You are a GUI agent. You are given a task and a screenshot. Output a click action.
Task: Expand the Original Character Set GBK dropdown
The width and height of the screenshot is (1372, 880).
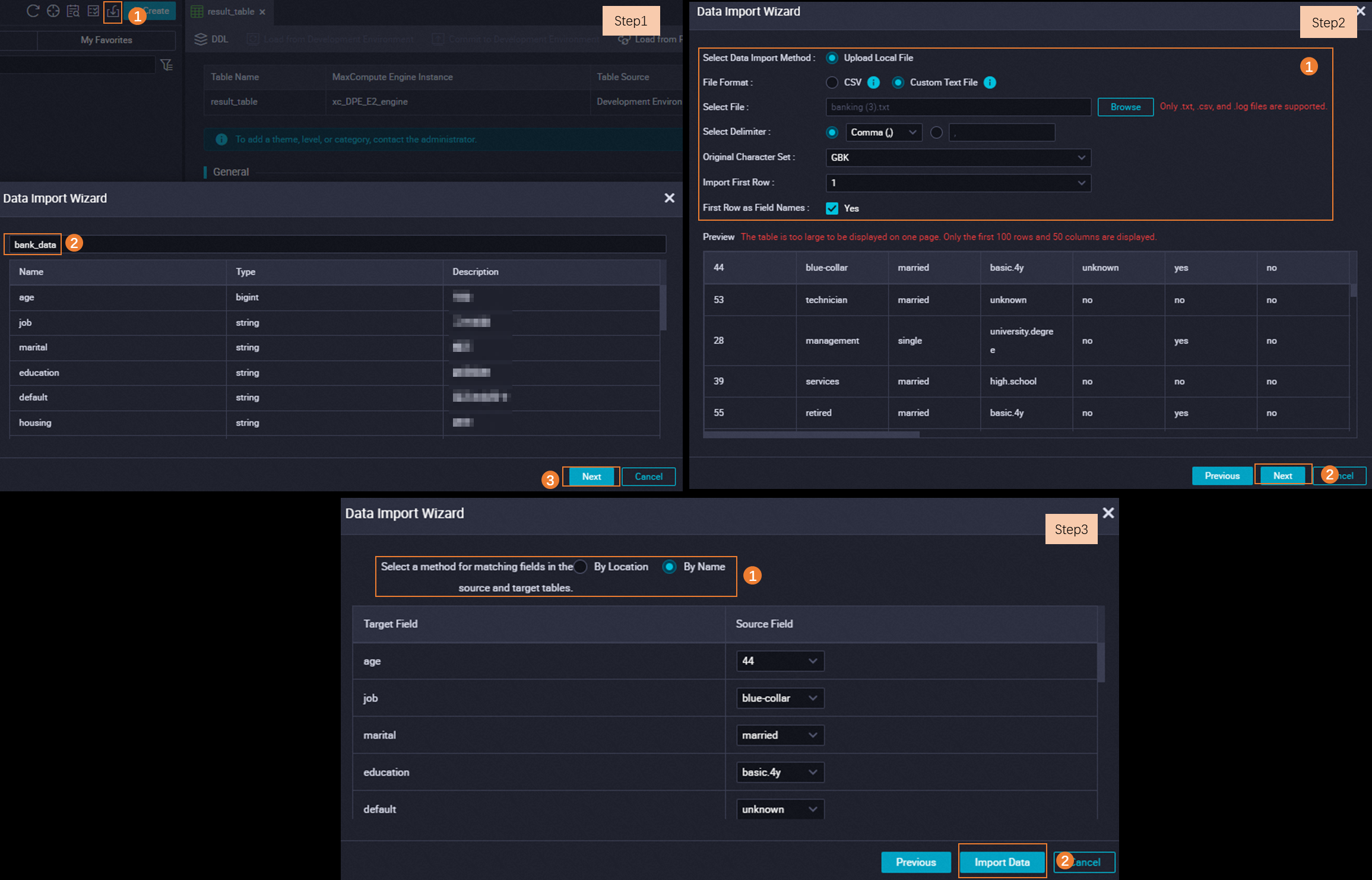958,157
